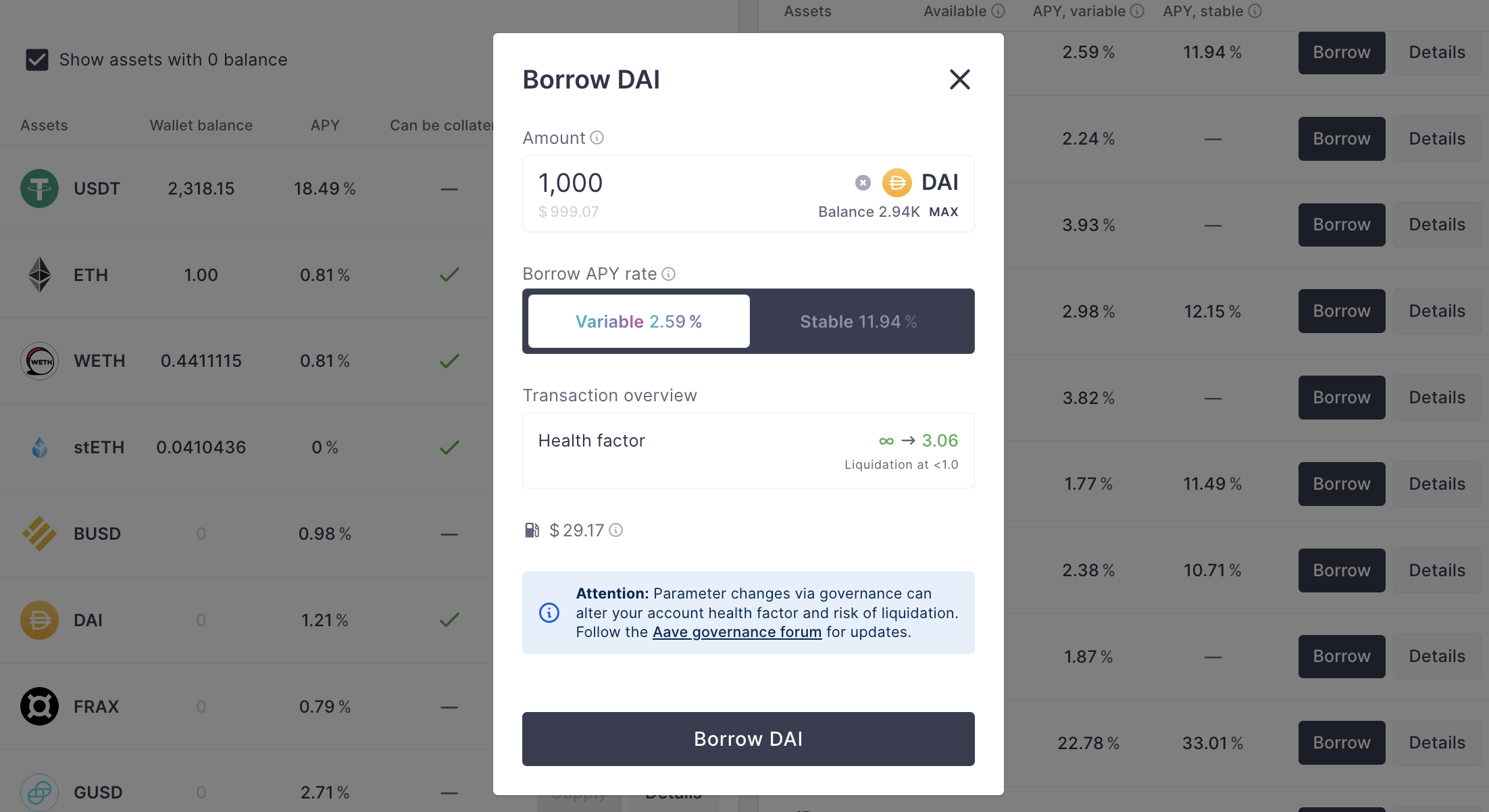Image resolution: width=1489 pixels, height=812 pixels.
Task: Click the USDT token icon
Action: coord(39,188)
